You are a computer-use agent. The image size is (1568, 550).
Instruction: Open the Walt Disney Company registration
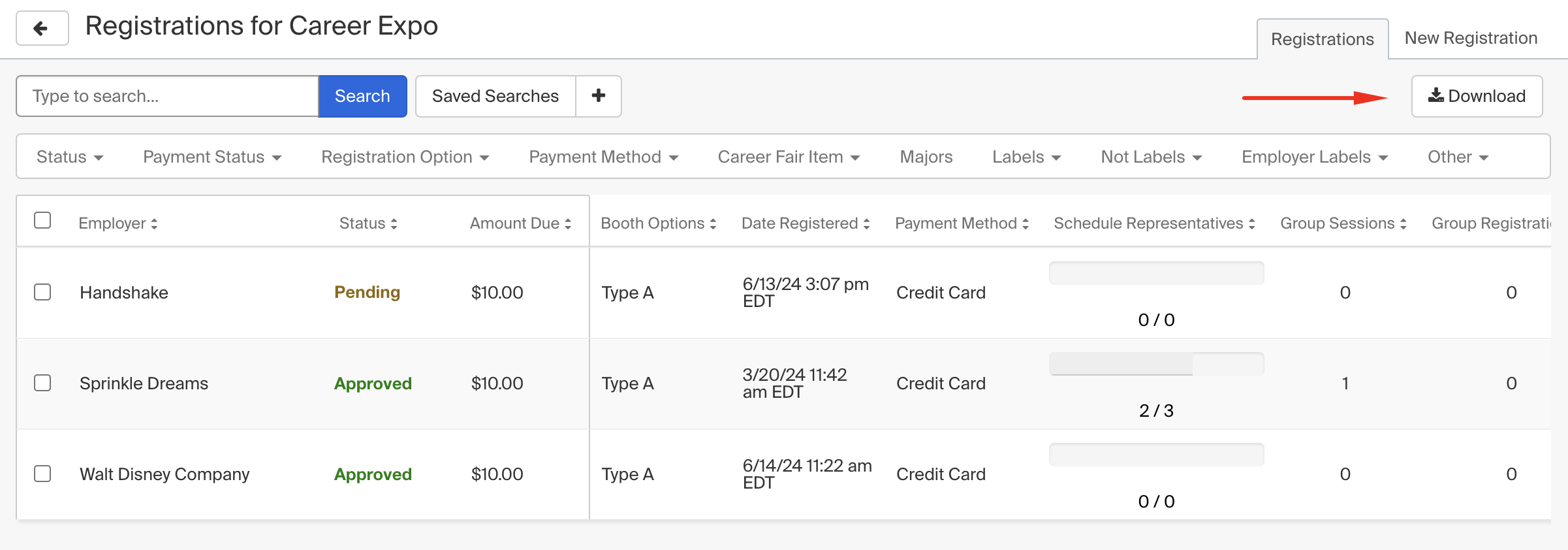click(165, 474)
